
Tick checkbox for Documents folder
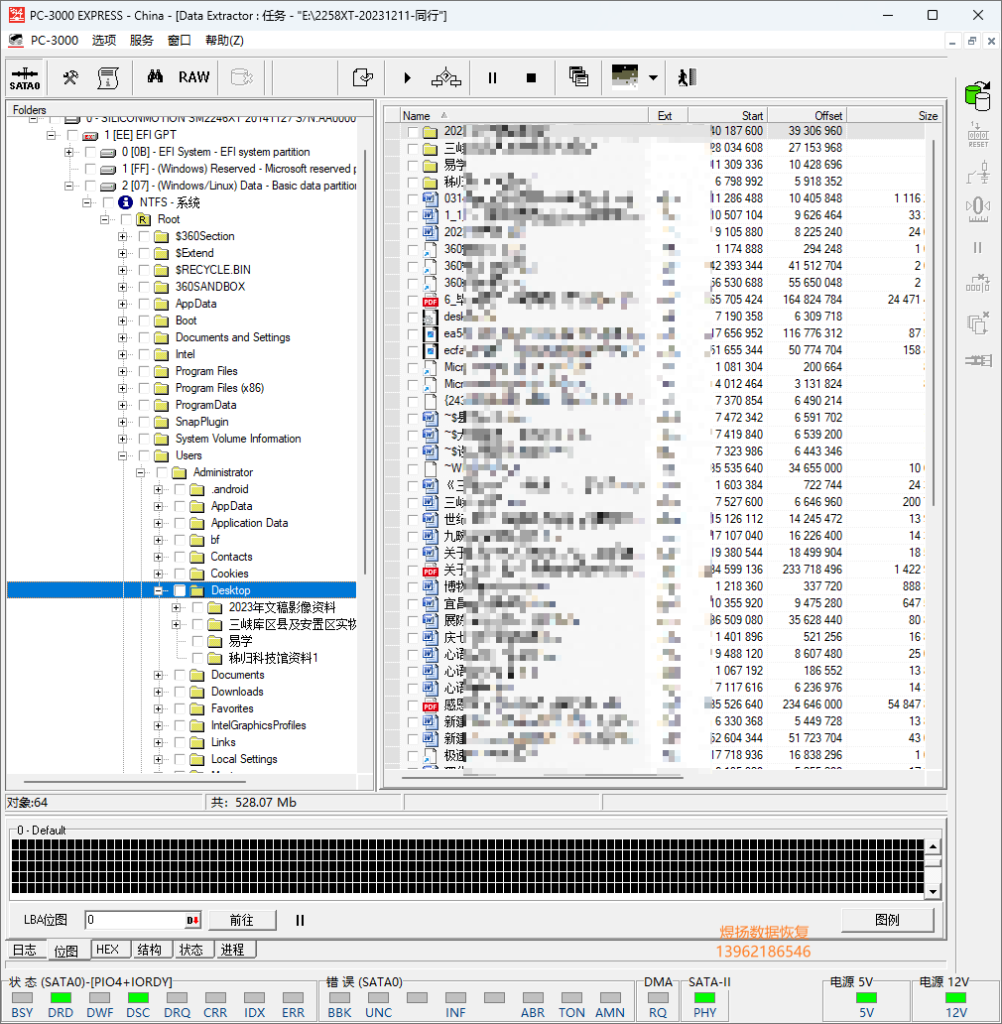pyautogui.click(x=179, y=675)
